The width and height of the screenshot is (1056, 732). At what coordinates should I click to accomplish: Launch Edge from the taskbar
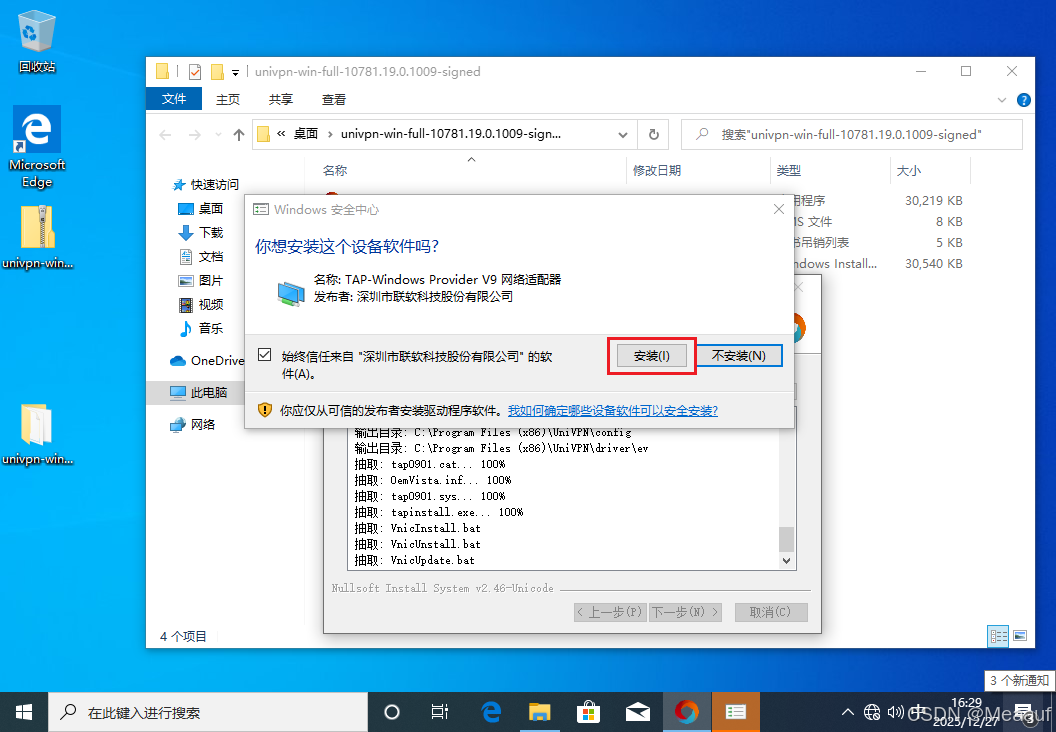(x=491, y=712)
